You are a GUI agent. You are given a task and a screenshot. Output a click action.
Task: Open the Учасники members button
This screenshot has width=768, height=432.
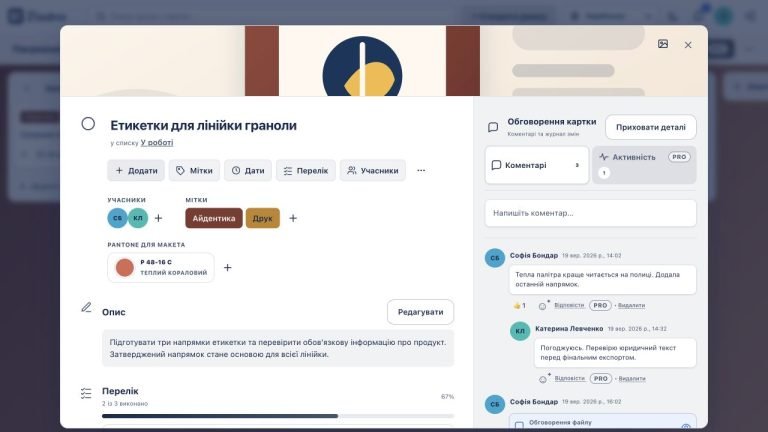tap(373, 170)
